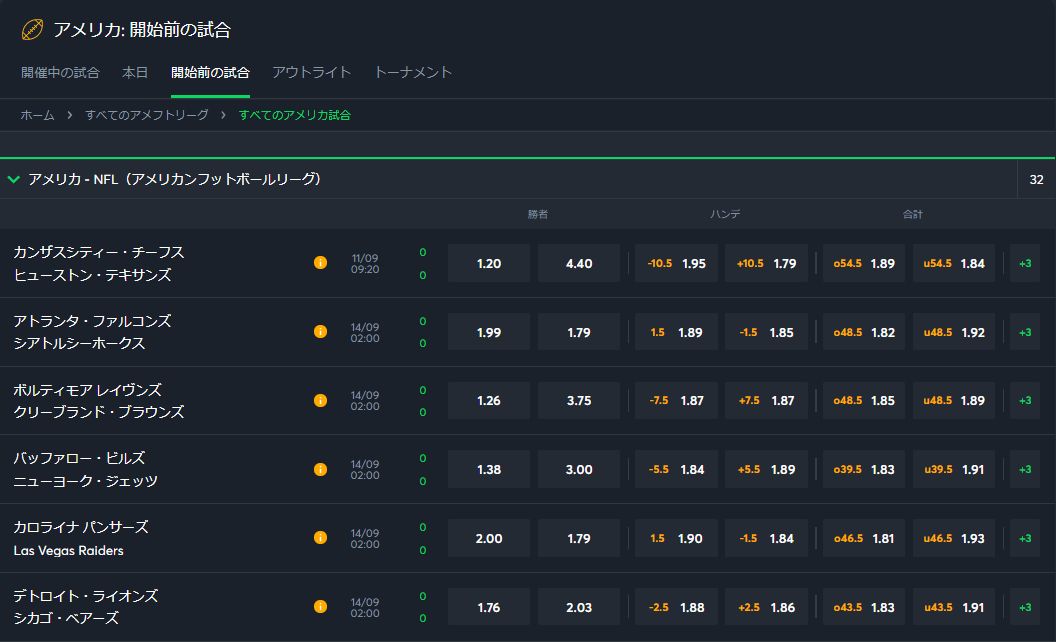Open info icon for Kansas City Chiefs match
The width and height of the screenshot is (1056, 642).
click(x=320, y=263)
